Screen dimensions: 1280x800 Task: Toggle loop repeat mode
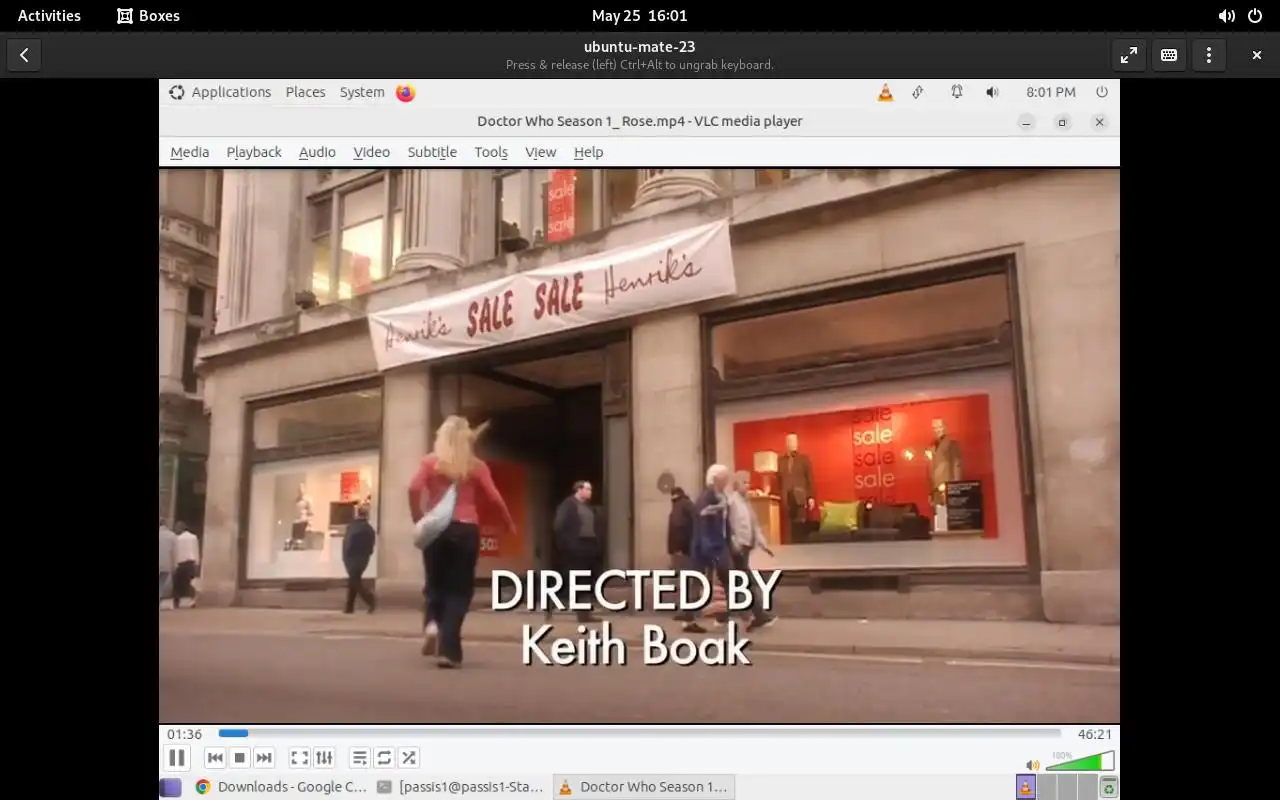(384, 758)
